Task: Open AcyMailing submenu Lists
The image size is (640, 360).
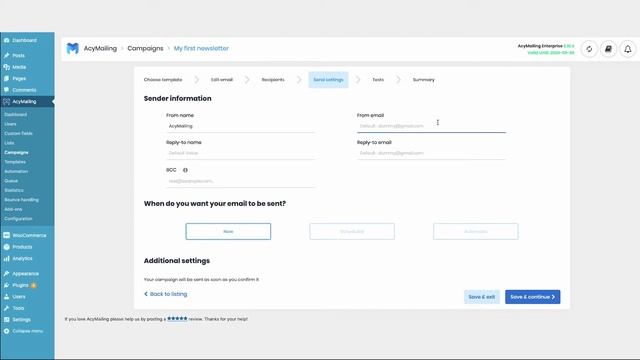Action: pyautogui.click(x=9, y=143)
